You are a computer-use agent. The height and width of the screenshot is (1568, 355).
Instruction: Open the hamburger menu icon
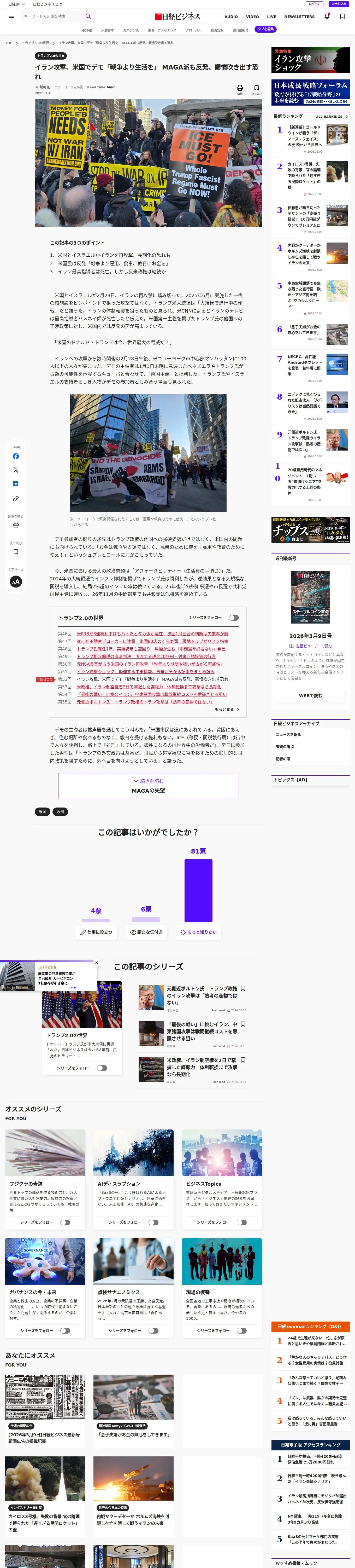click(x=11, y=16)
